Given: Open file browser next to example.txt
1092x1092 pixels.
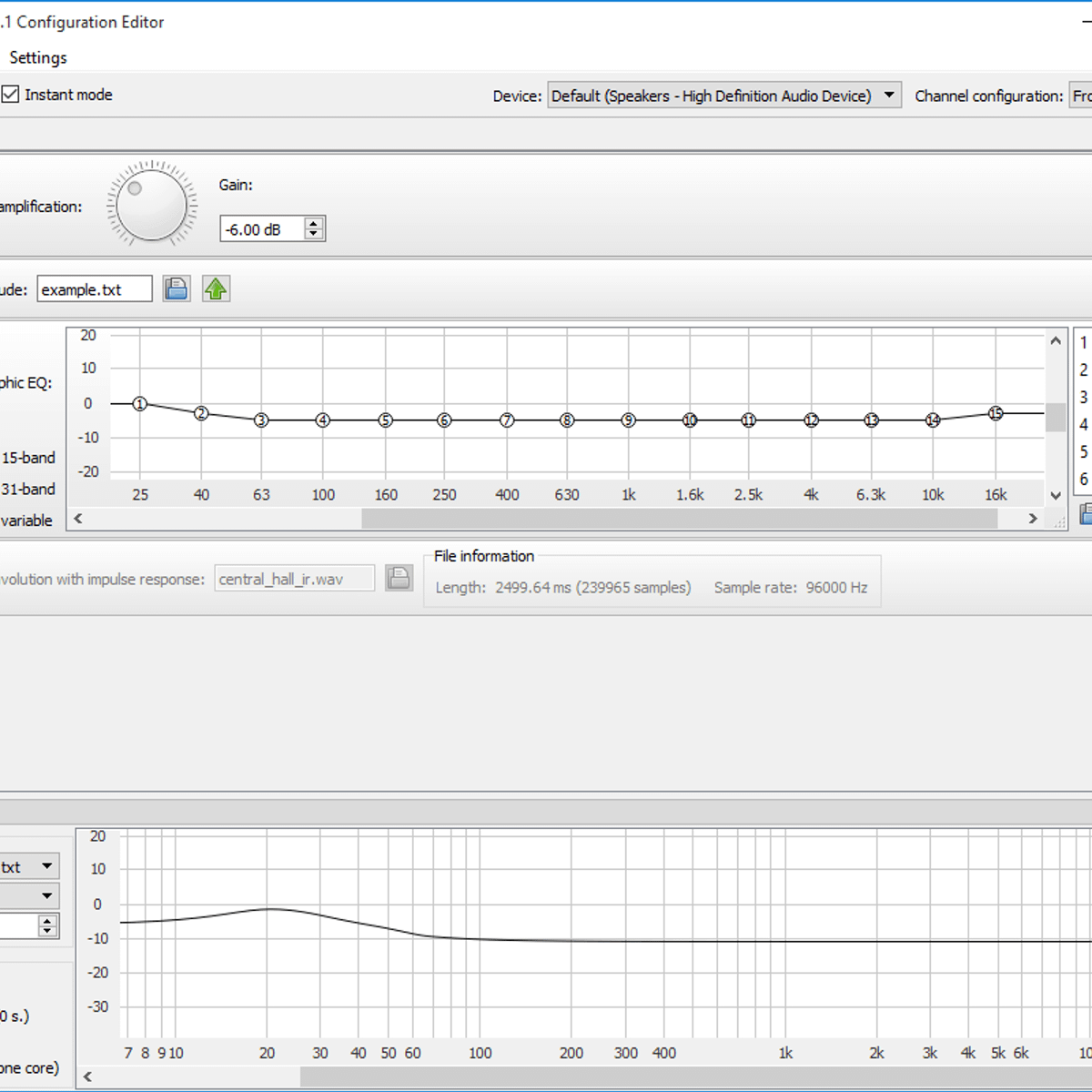Looking at the screenshot, I should point(177,289).
